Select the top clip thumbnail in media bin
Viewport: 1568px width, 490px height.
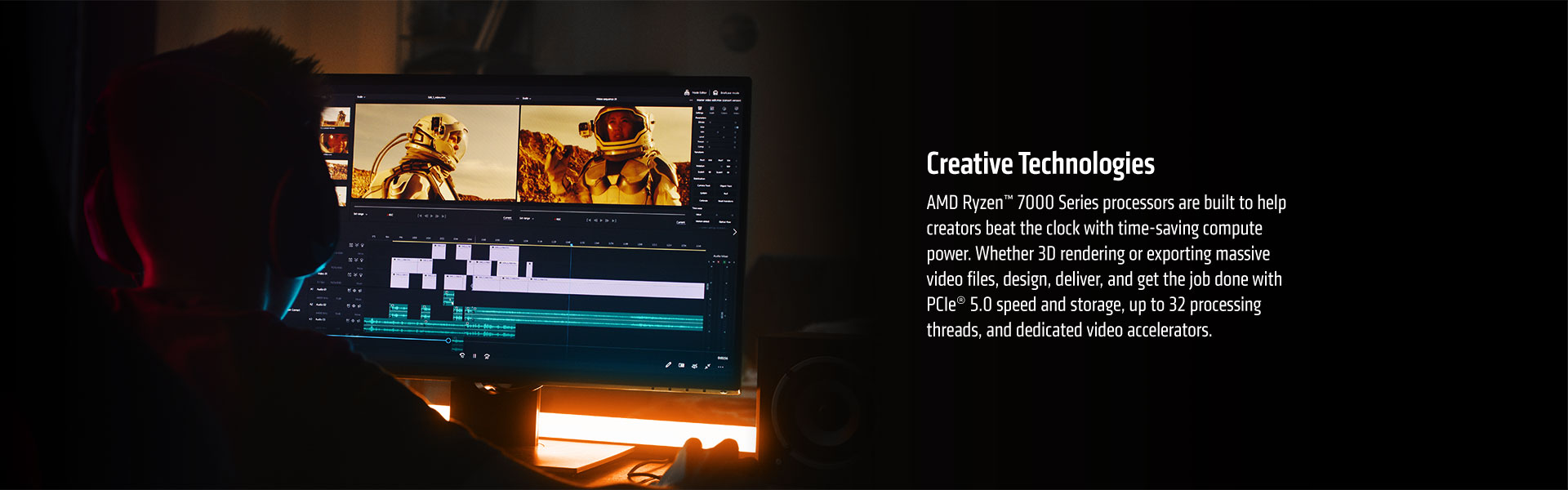tap(335, 117)
